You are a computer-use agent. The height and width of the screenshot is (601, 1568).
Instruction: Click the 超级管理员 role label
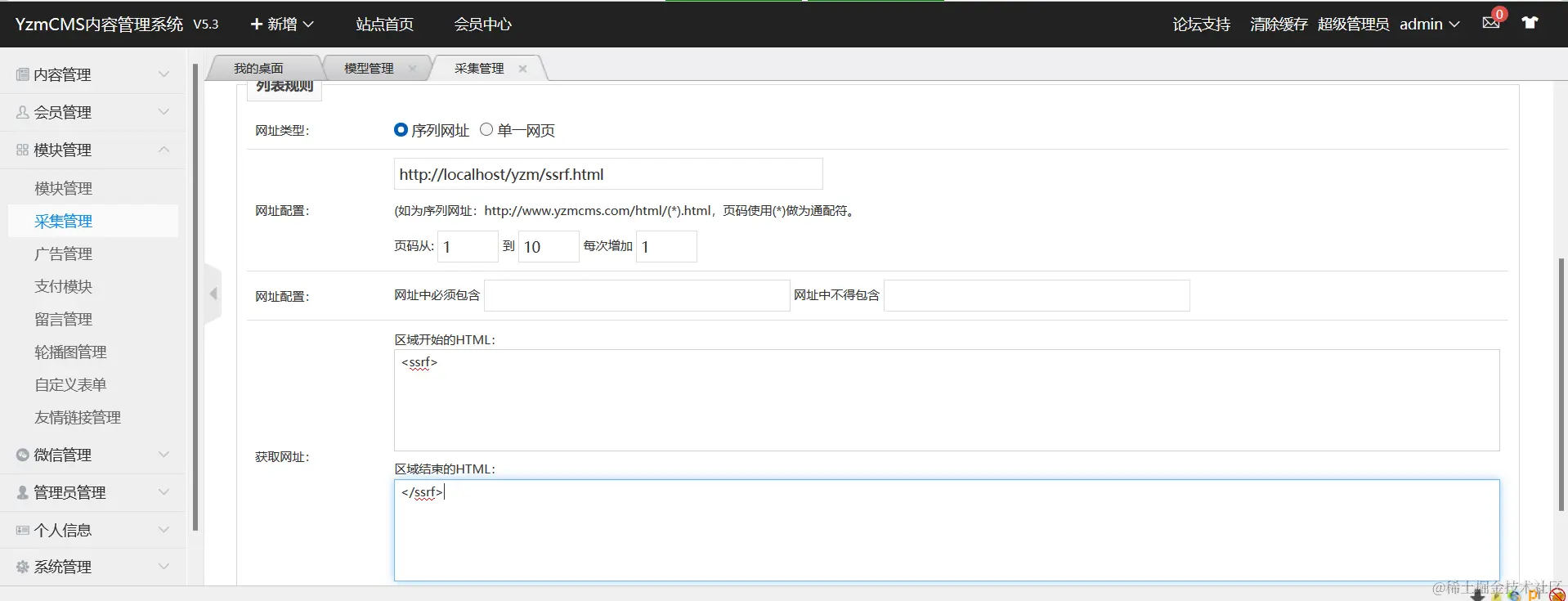pos(1353,25)
